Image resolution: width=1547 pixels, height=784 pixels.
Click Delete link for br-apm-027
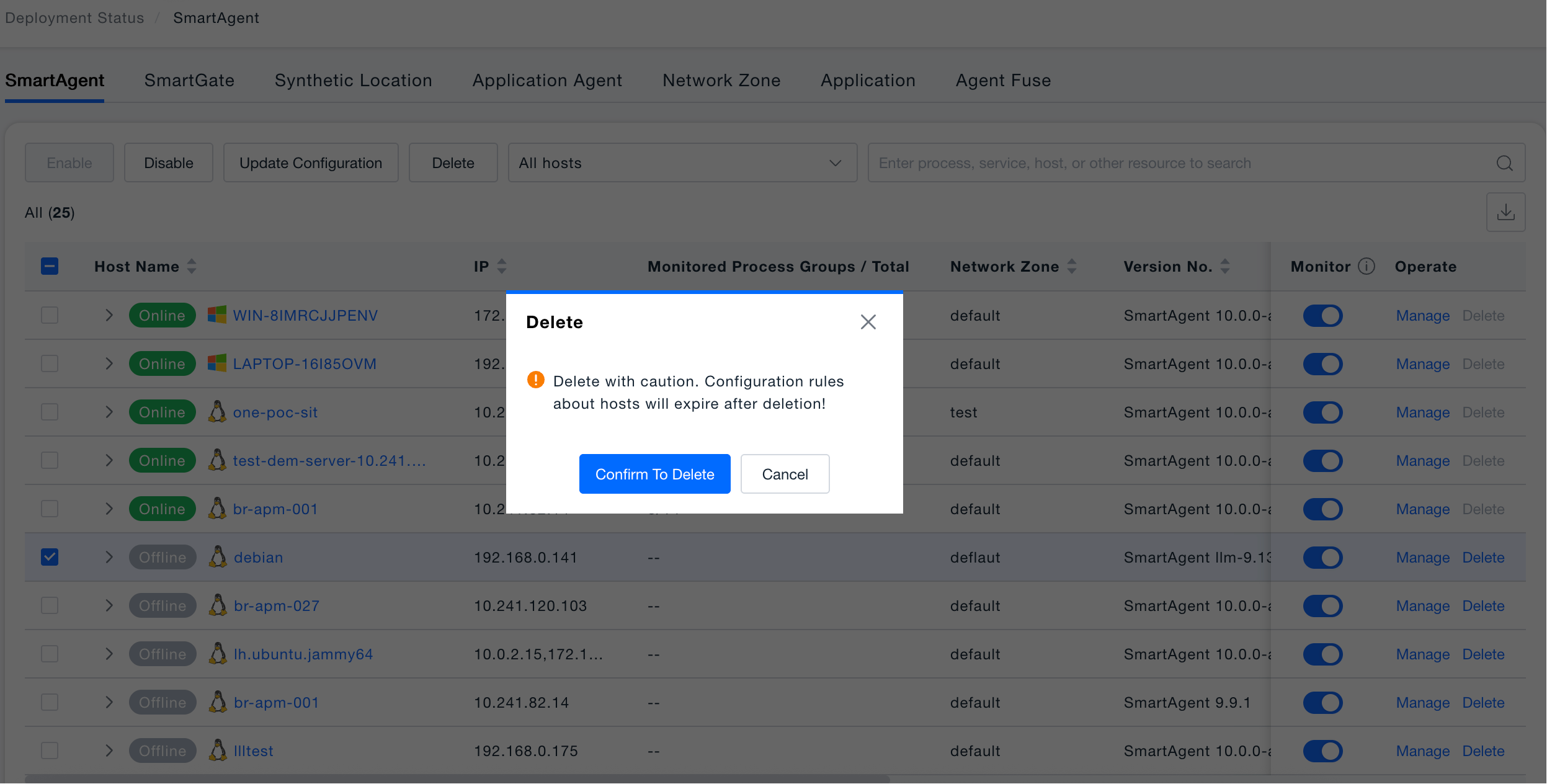pos(1483,606)
